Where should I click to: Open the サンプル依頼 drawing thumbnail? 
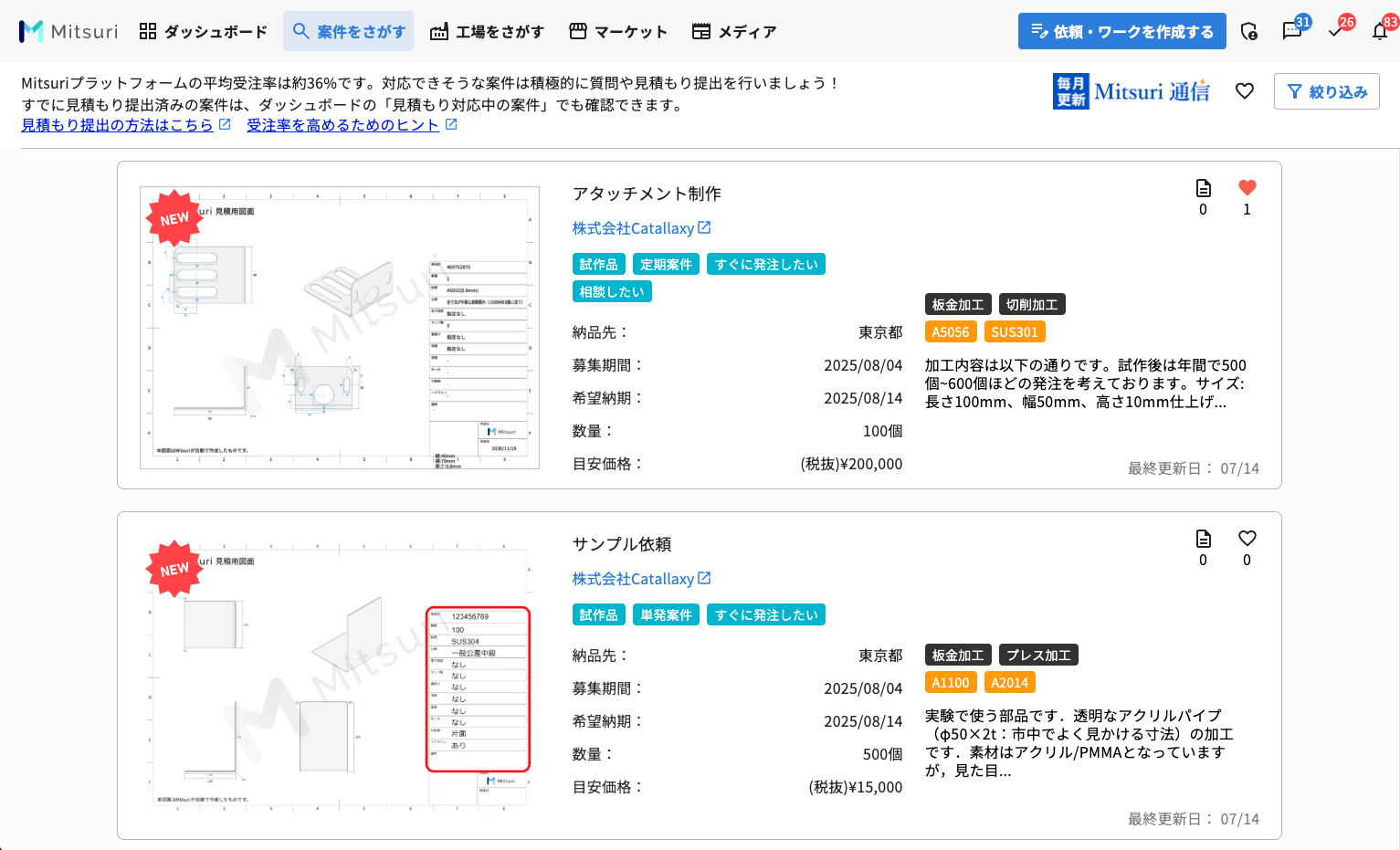click(x=340, y=677)
